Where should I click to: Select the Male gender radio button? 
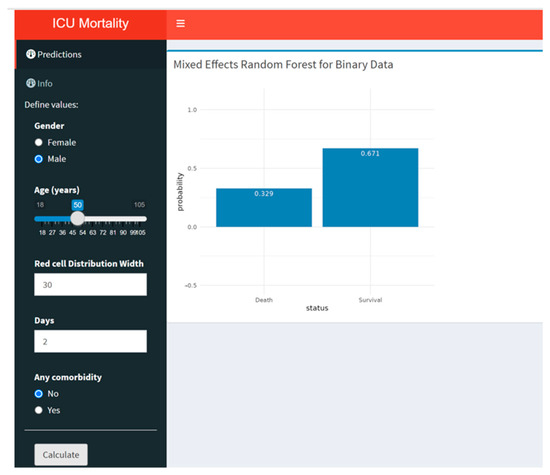[x=39, y=159]
